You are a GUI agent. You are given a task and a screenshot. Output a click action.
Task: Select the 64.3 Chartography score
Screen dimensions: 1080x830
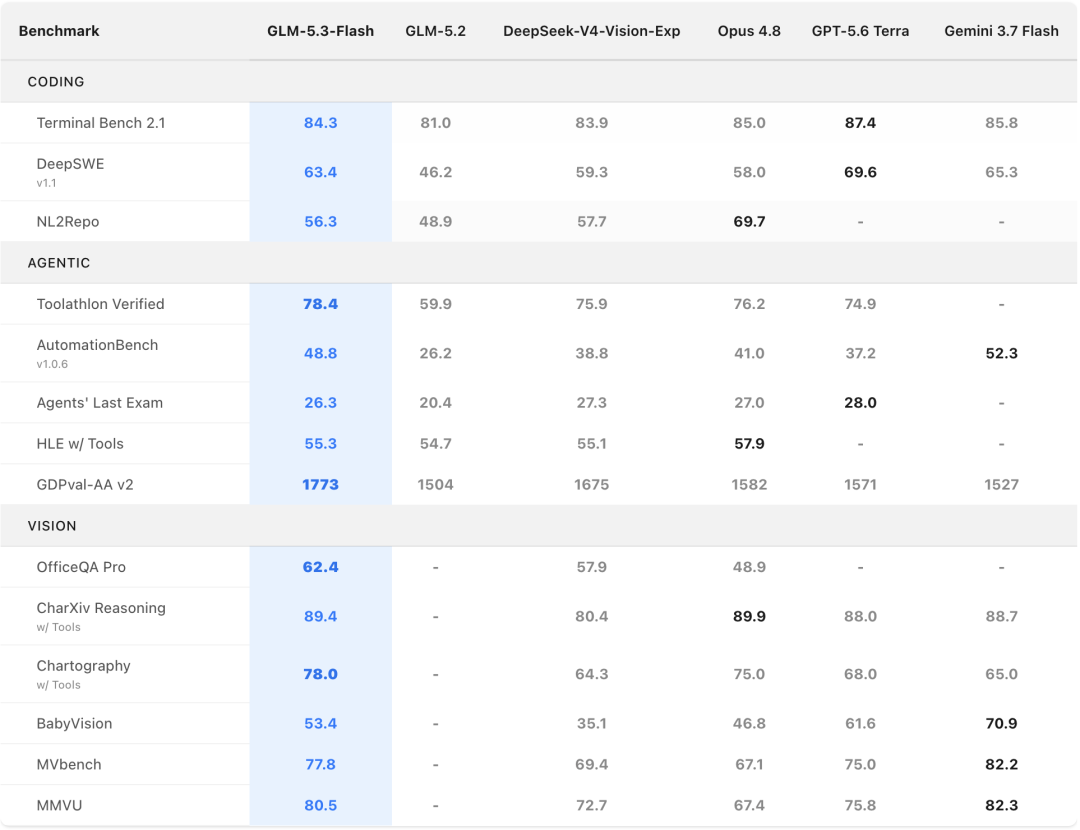[592, 674]
